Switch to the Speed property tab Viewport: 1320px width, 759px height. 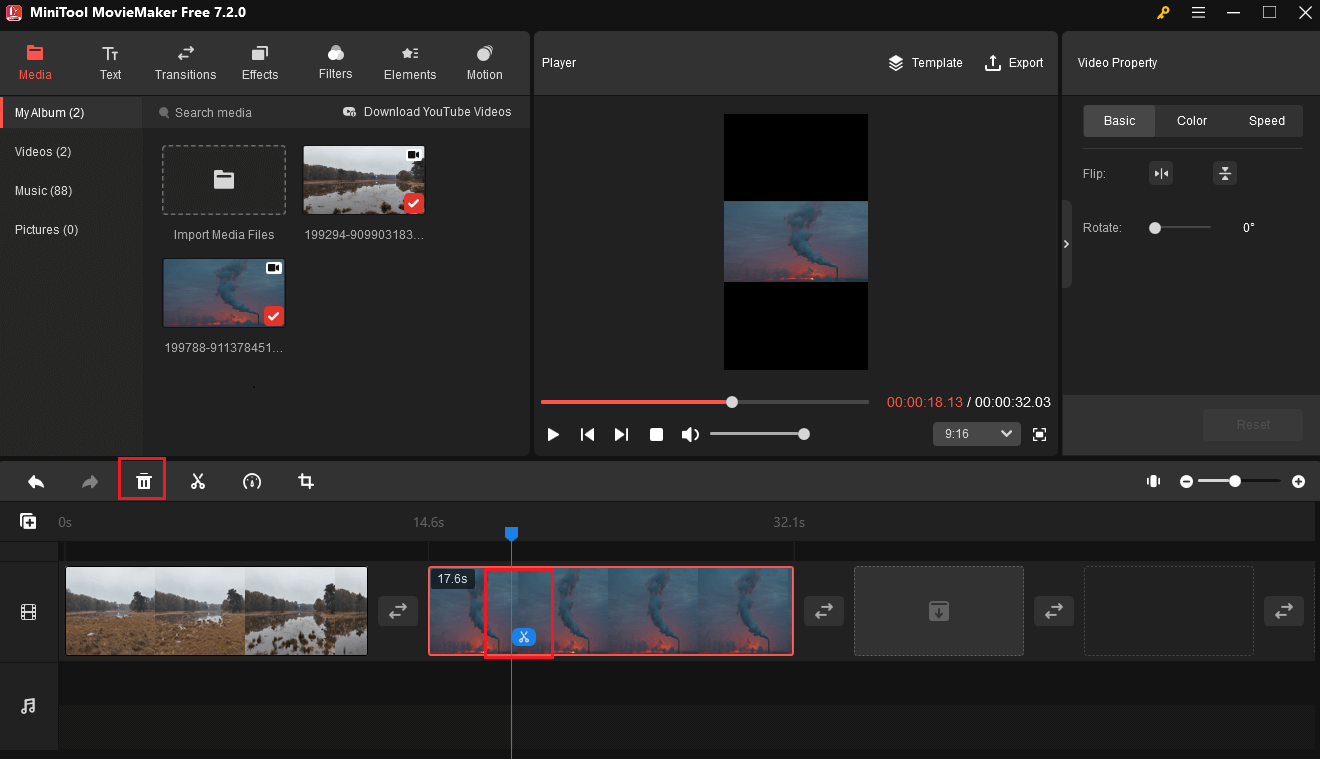(x=1266, y=121)
